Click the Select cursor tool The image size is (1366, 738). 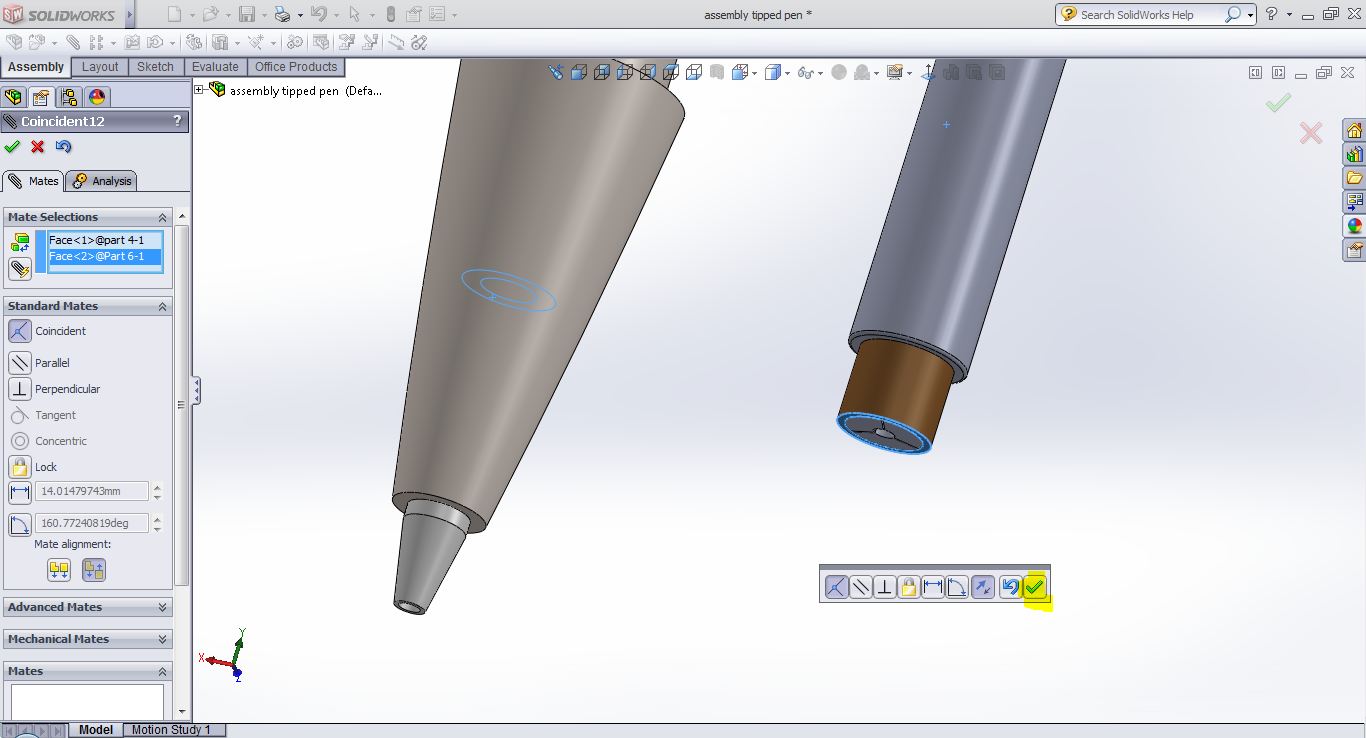point(354,14)
